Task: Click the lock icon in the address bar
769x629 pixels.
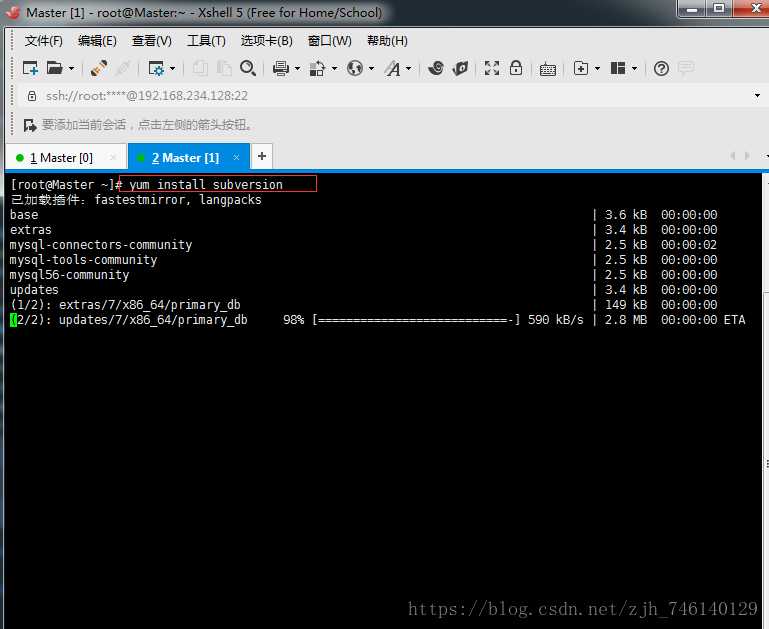Action: (x=32, y=96)
